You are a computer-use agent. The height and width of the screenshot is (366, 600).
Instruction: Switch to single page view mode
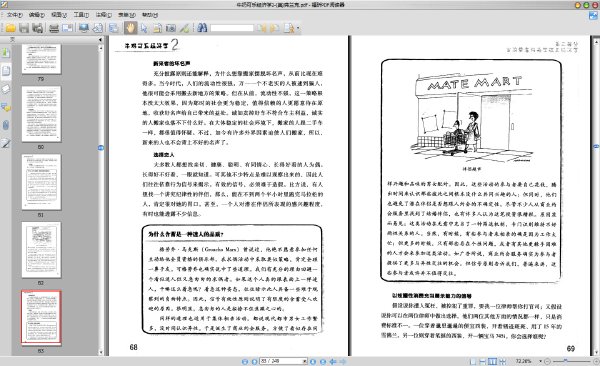[473, 361]
